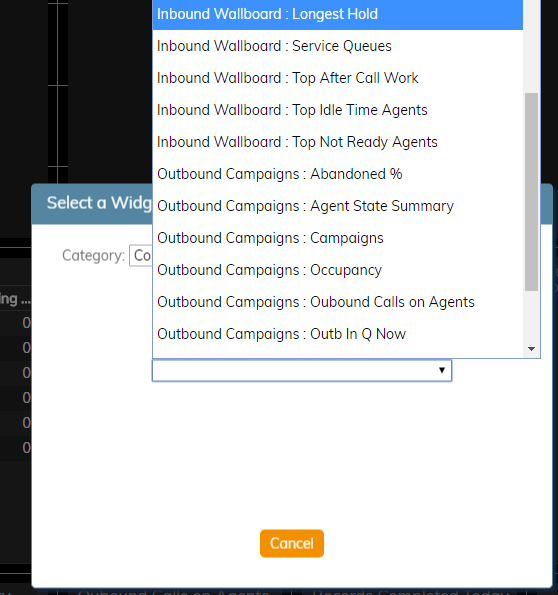Click the Cancel button
The width and height of the screenshot is (558, 595).
coord(292,543)
